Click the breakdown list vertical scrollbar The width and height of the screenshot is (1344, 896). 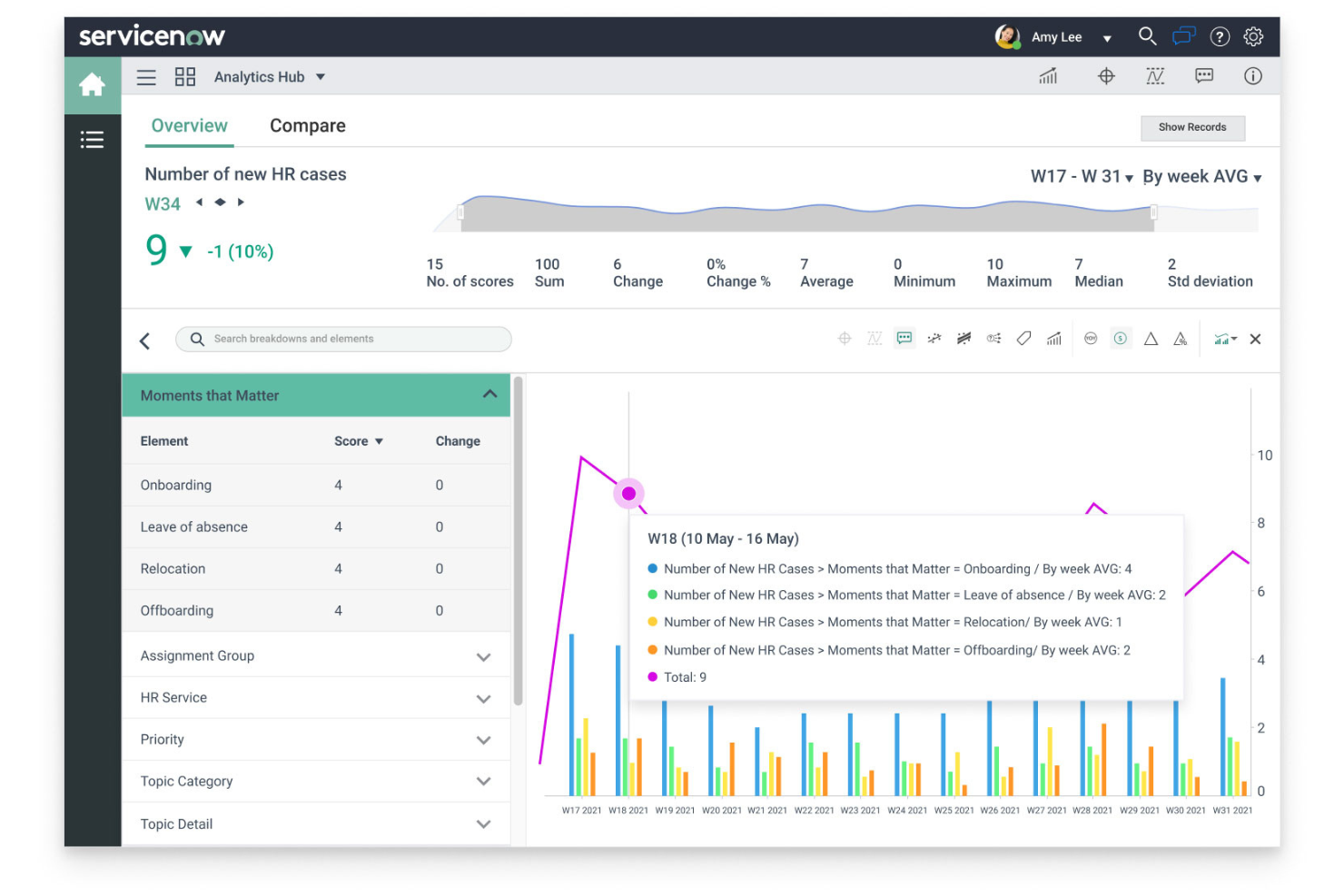pyautogui.click(x=518, y=540)
